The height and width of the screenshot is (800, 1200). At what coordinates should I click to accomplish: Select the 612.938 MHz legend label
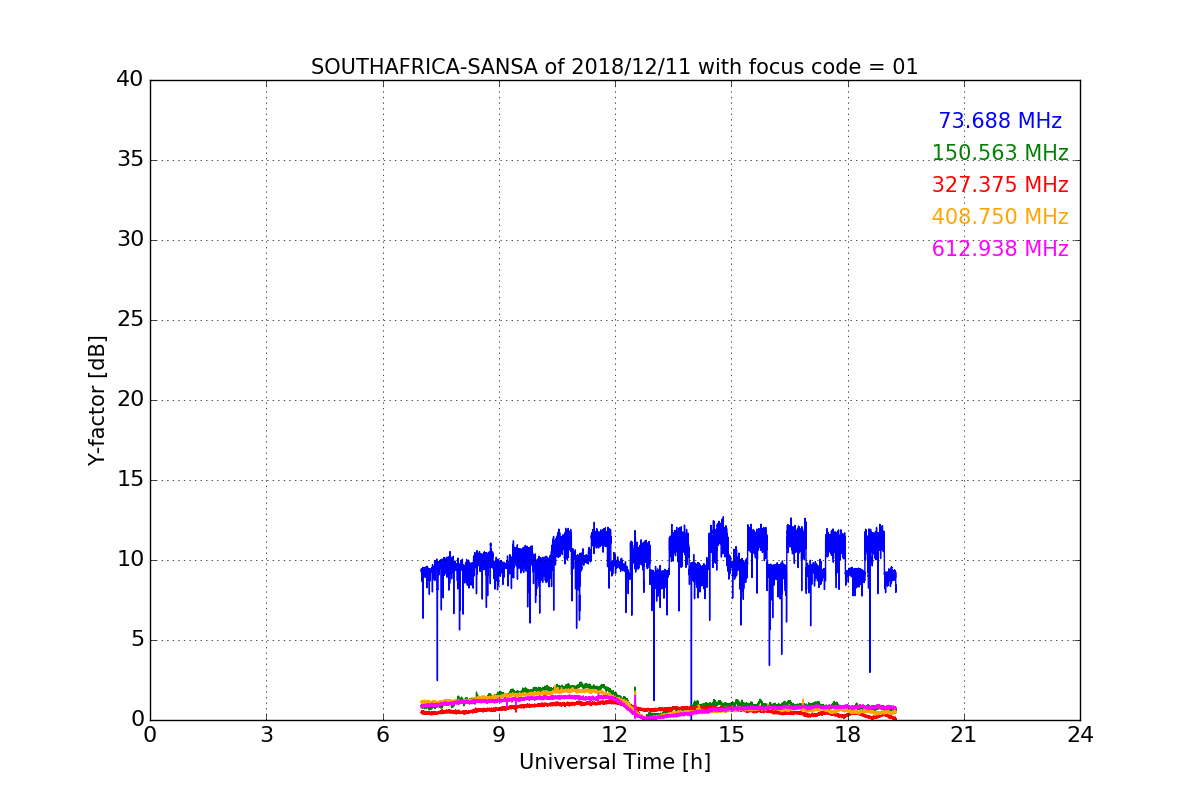pos(1000,249)
